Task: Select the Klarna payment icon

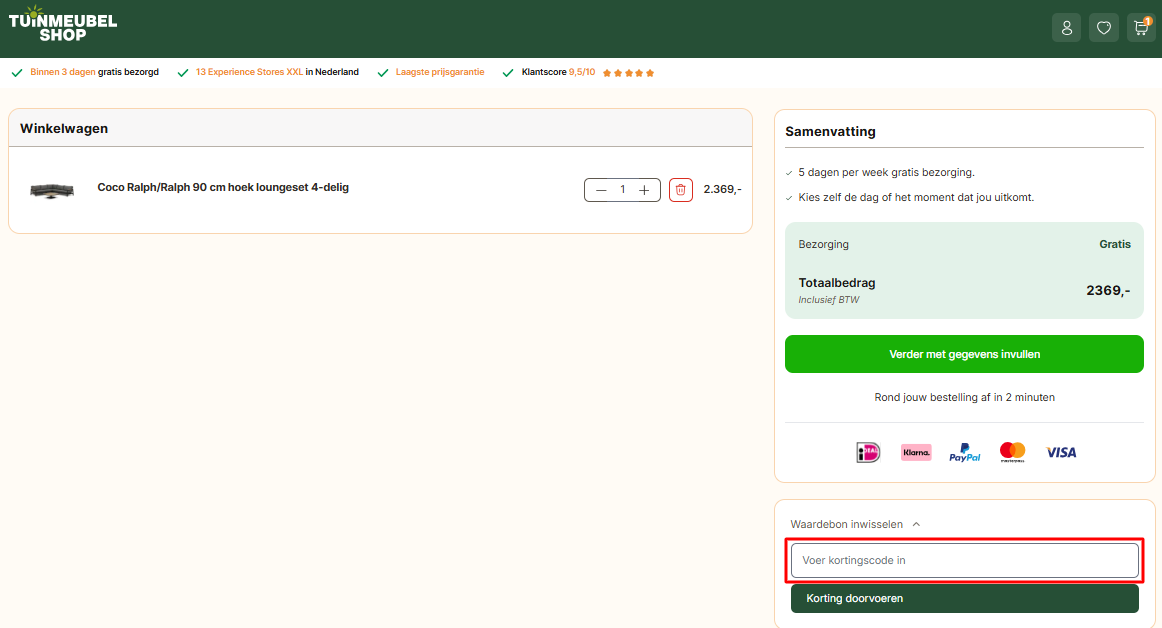Action: (916, 452)
